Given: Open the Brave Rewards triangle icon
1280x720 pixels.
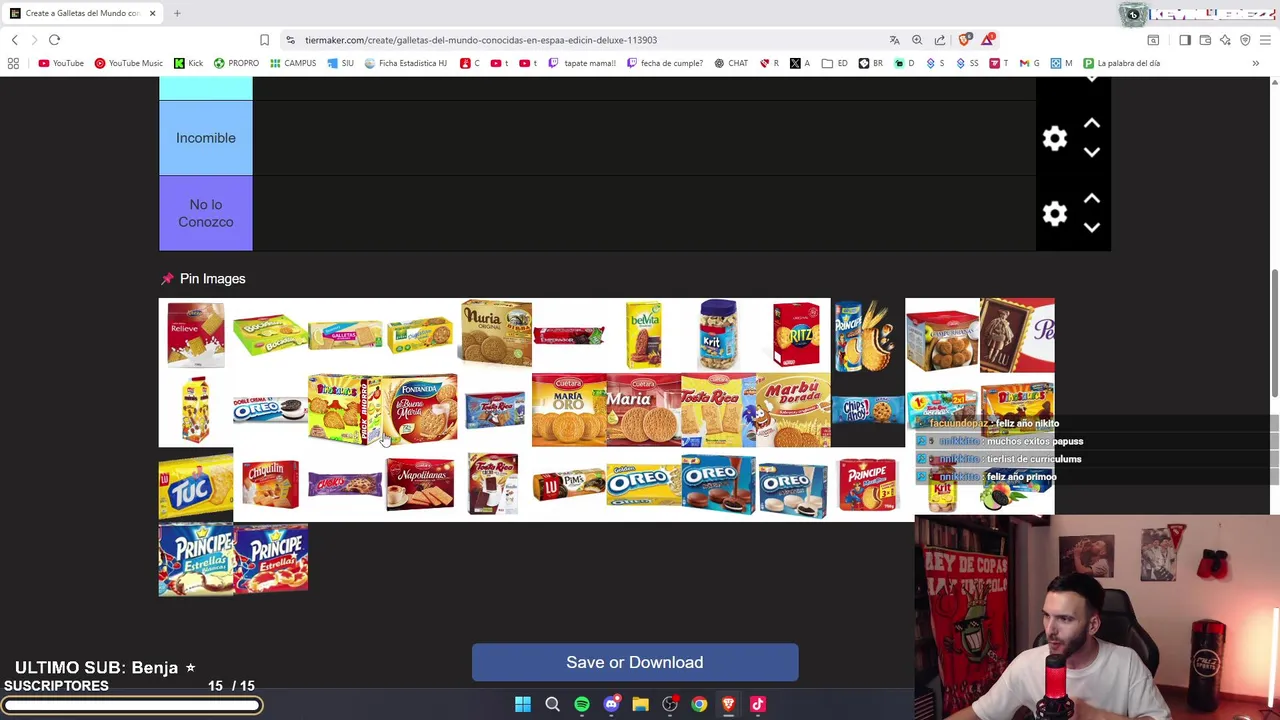Looking at the screenshot, I should click(x=988, y=40).
